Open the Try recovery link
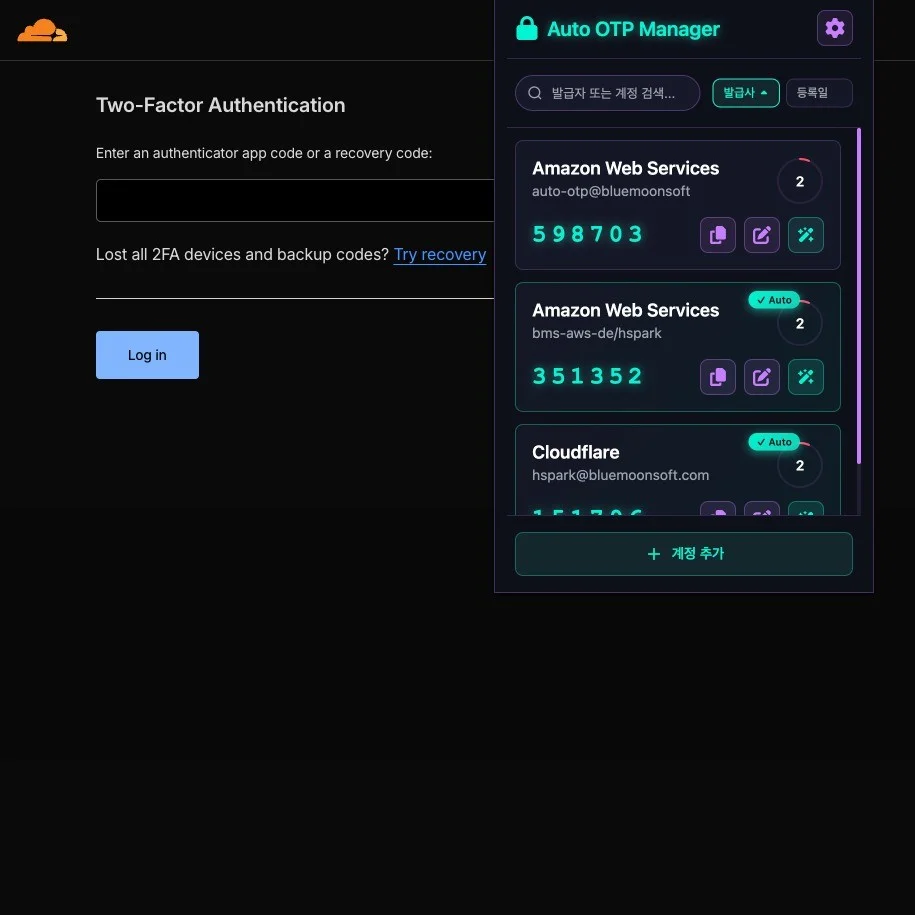 (x=440, y=255)
